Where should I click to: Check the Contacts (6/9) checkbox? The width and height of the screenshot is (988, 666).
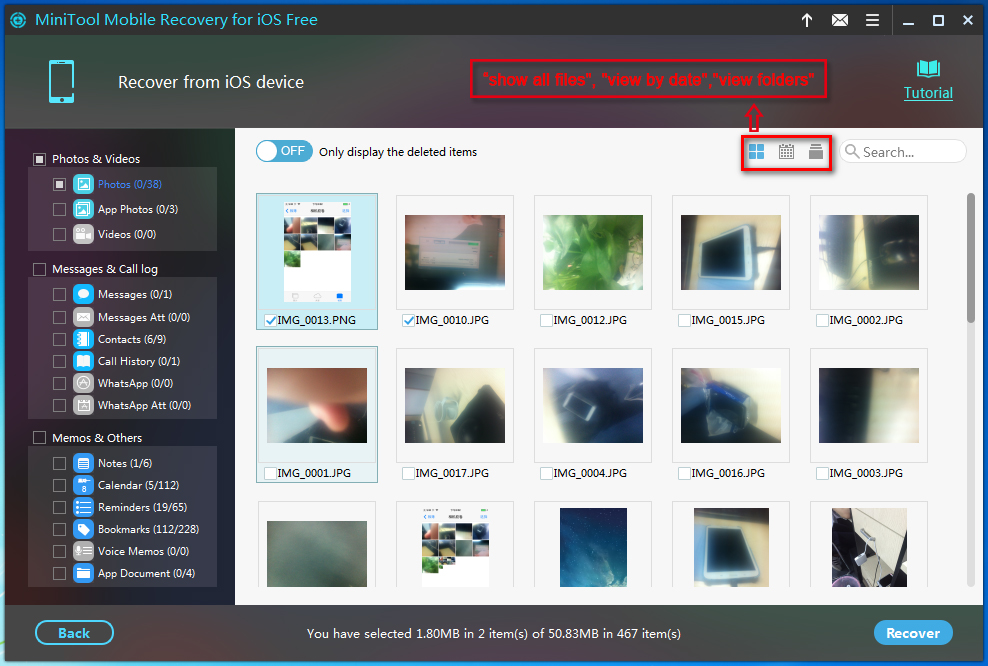pos(59,339)
